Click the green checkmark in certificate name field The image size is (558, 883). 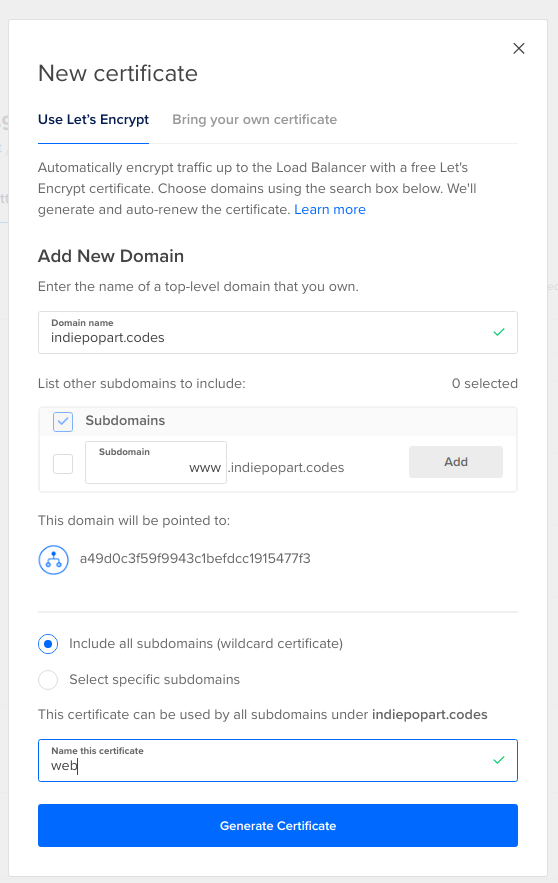499,760
